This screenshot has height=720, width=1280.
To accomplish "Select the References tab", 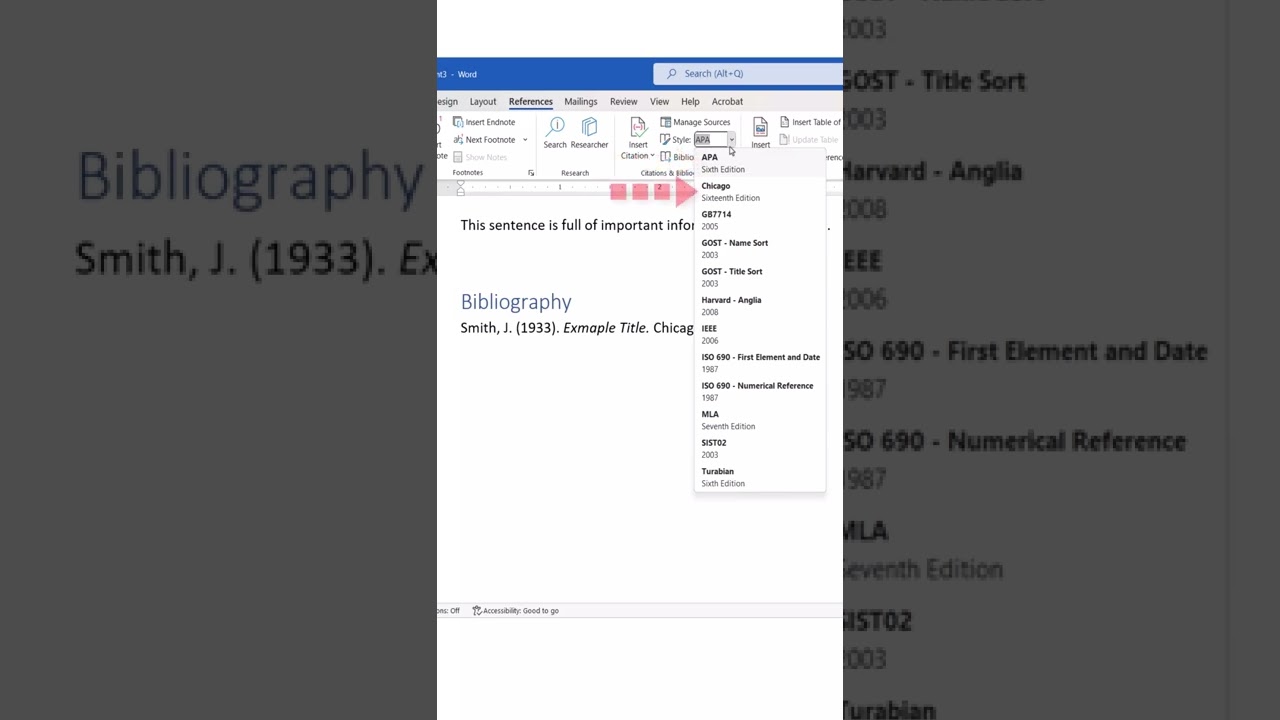I will click(530, 101).
